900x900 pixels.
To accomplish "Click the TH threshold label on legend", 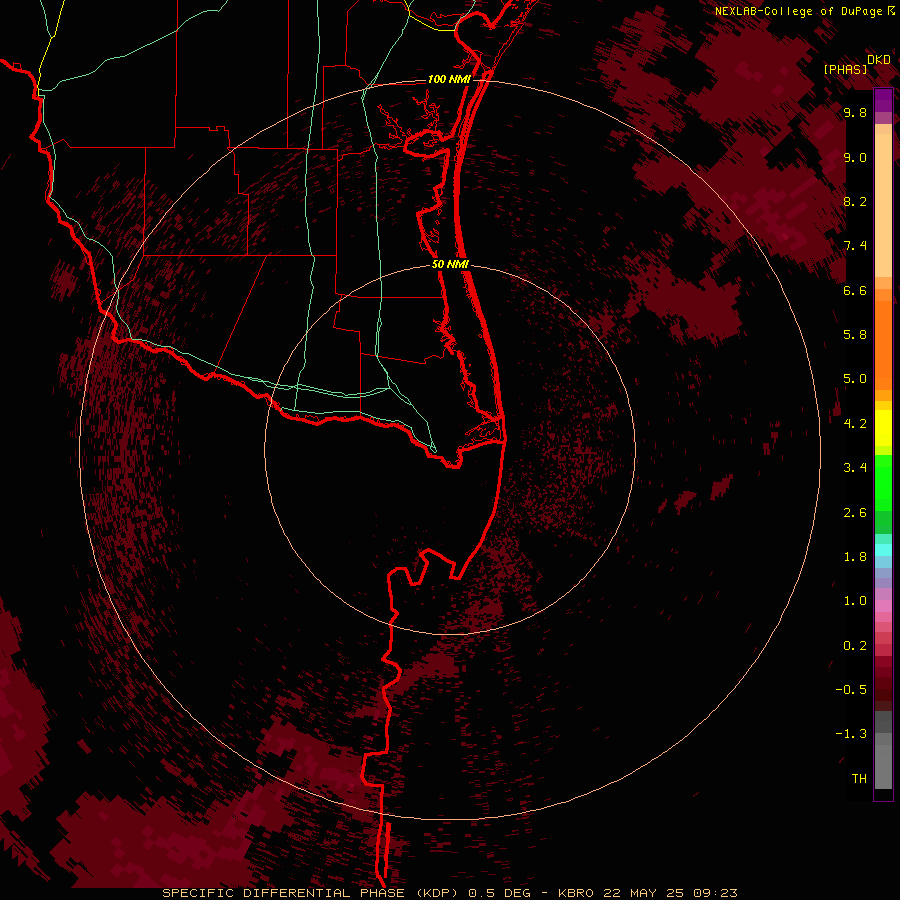I will [x=859, y=779].
